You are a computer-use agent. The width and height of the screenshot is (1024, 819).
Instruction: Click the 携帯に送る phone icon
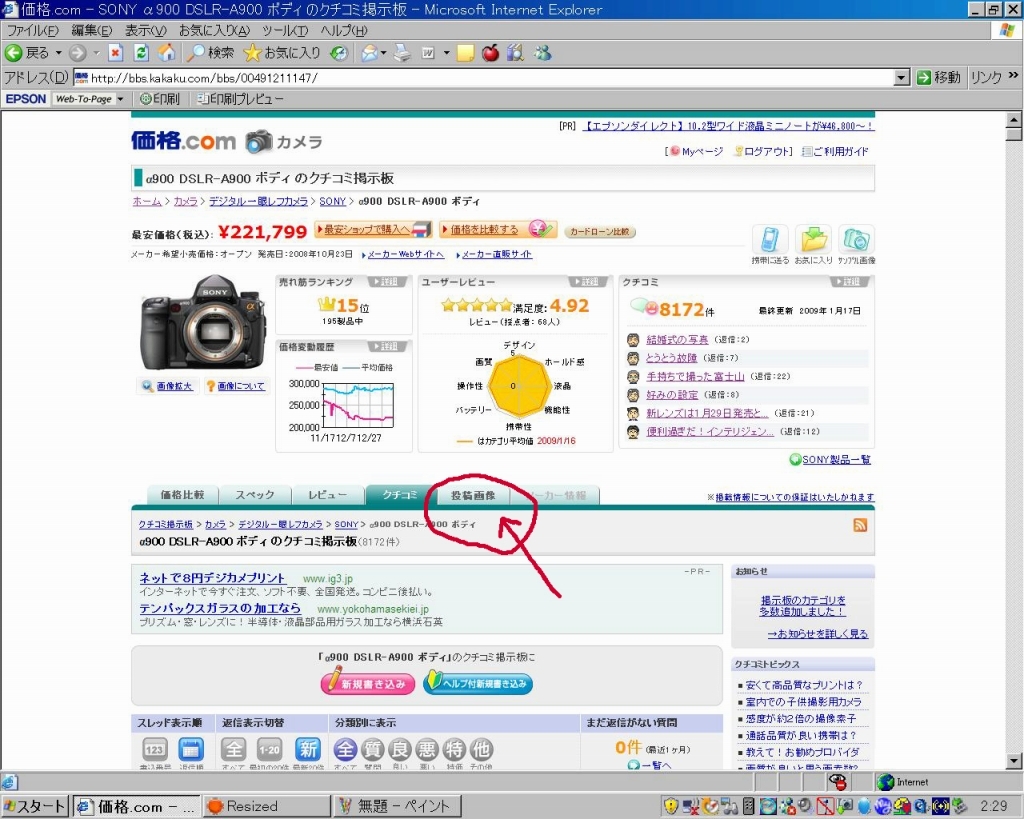770,239
